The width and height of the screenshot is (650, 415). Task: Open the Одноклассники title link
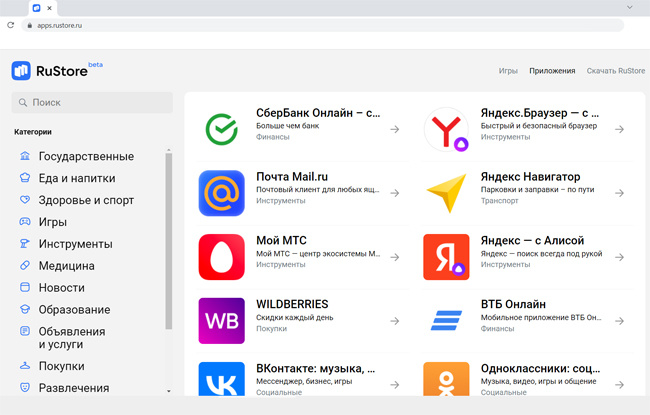540,368
